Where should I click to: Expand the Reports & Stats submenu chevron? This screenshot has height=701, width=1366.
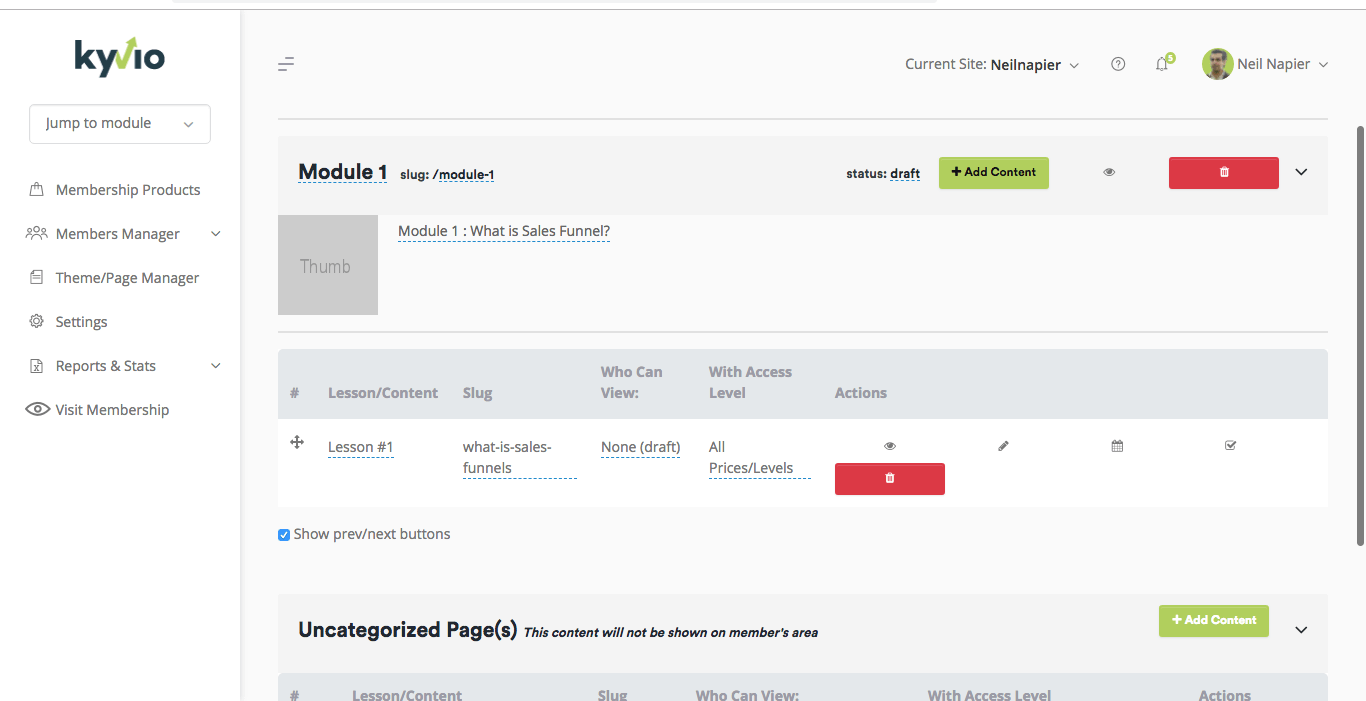[x=216, y=366]
